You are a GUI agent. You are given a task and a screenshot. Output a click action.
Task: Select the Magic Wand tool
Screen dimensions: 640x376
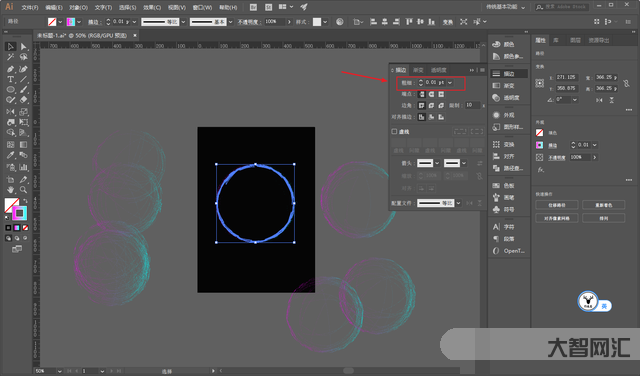pyautogui.click(x=11, y=58)
